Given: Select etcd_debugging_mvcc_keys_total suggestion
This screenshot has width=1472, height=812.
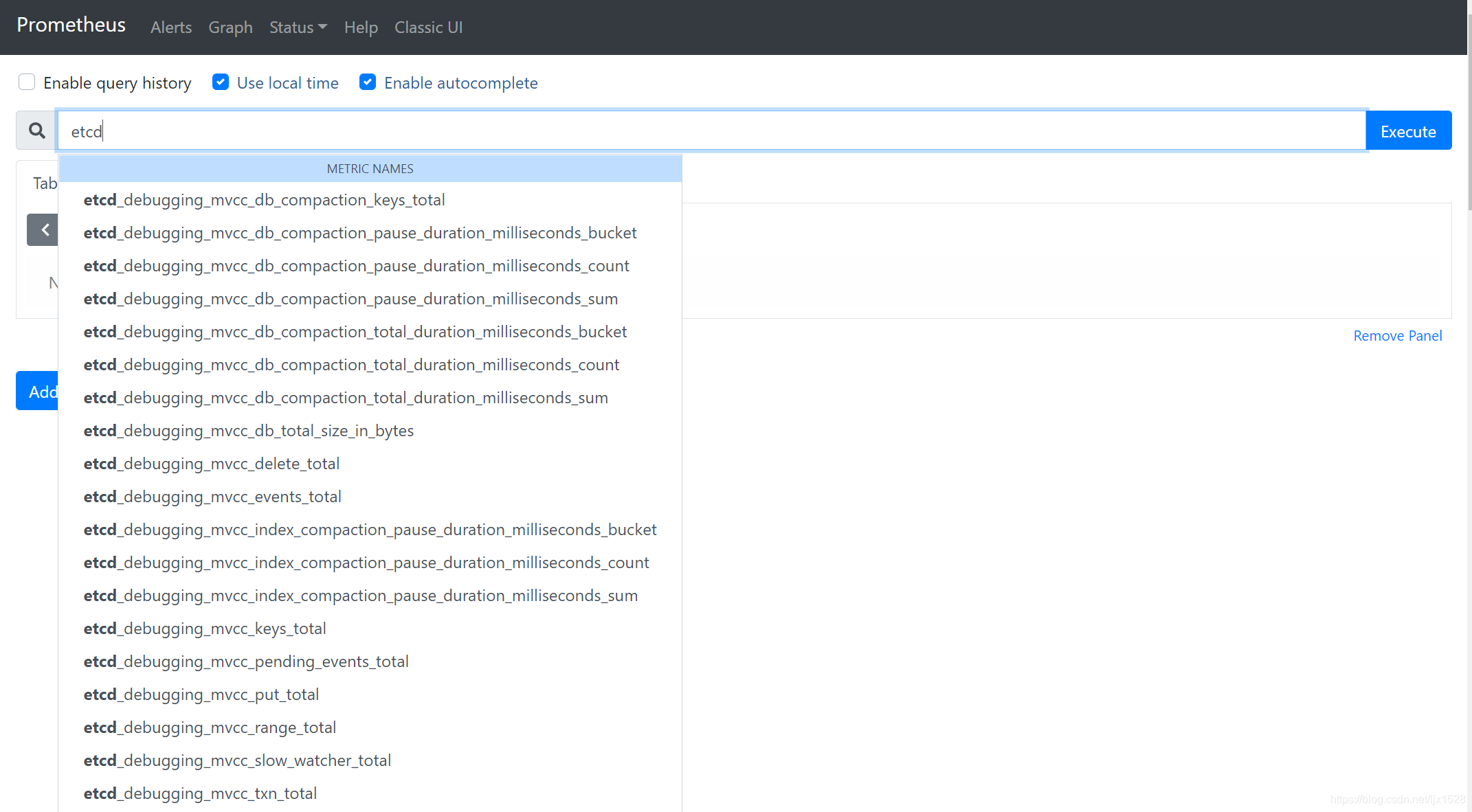Looking at the screenshot, I should pyautogui.click(x=370, y=629).
